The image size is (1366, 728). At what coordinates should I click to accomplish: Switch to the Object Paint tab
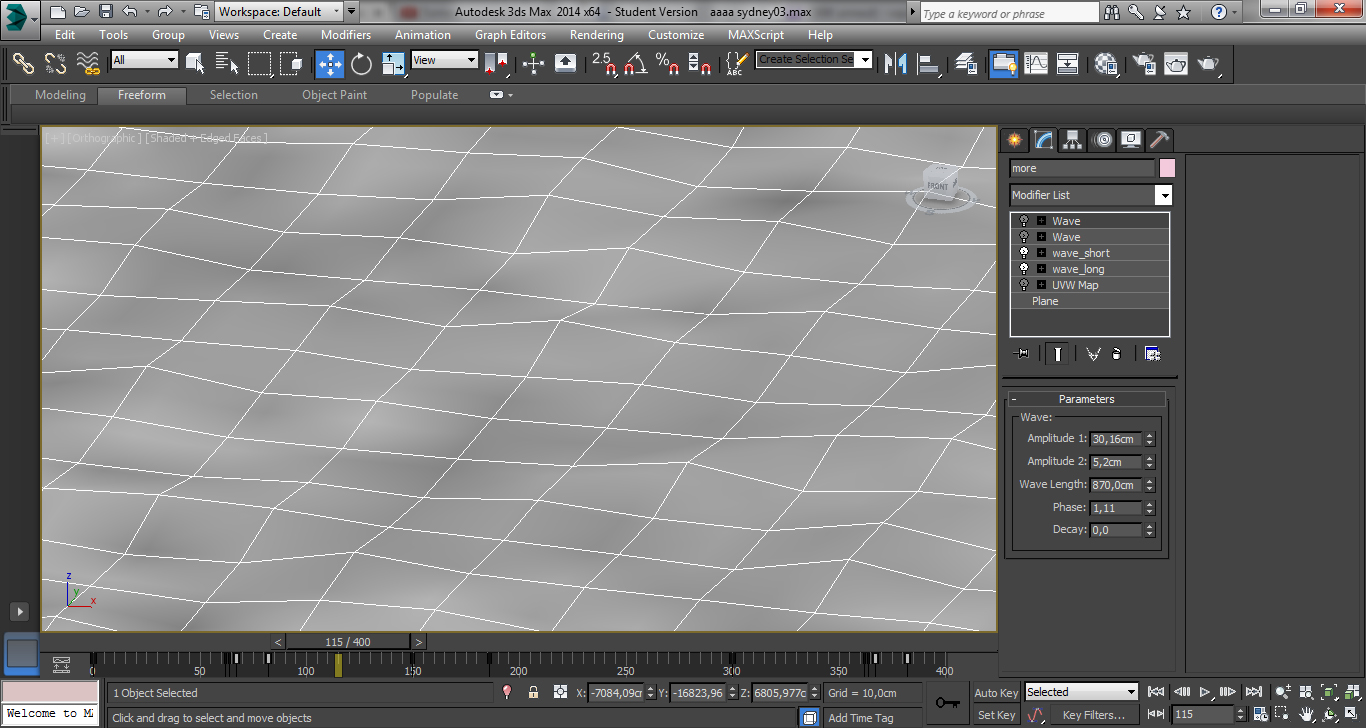coord(334,95)
